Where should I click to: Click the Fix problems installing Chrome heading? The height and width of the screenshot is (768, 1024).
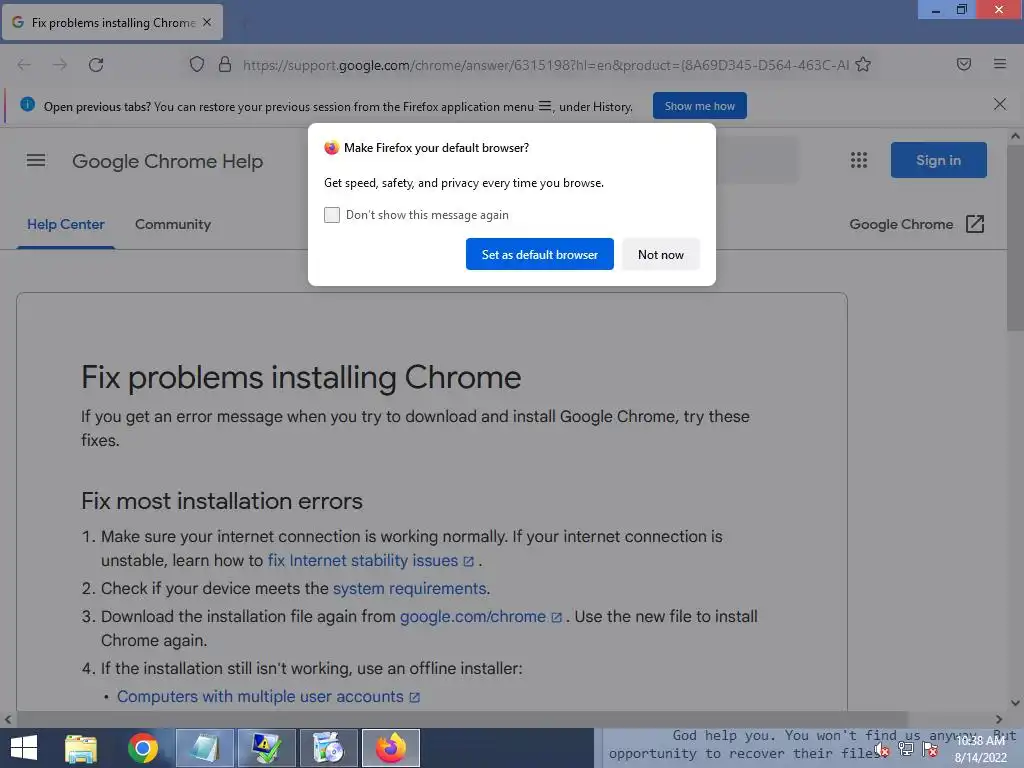(301, 377)
